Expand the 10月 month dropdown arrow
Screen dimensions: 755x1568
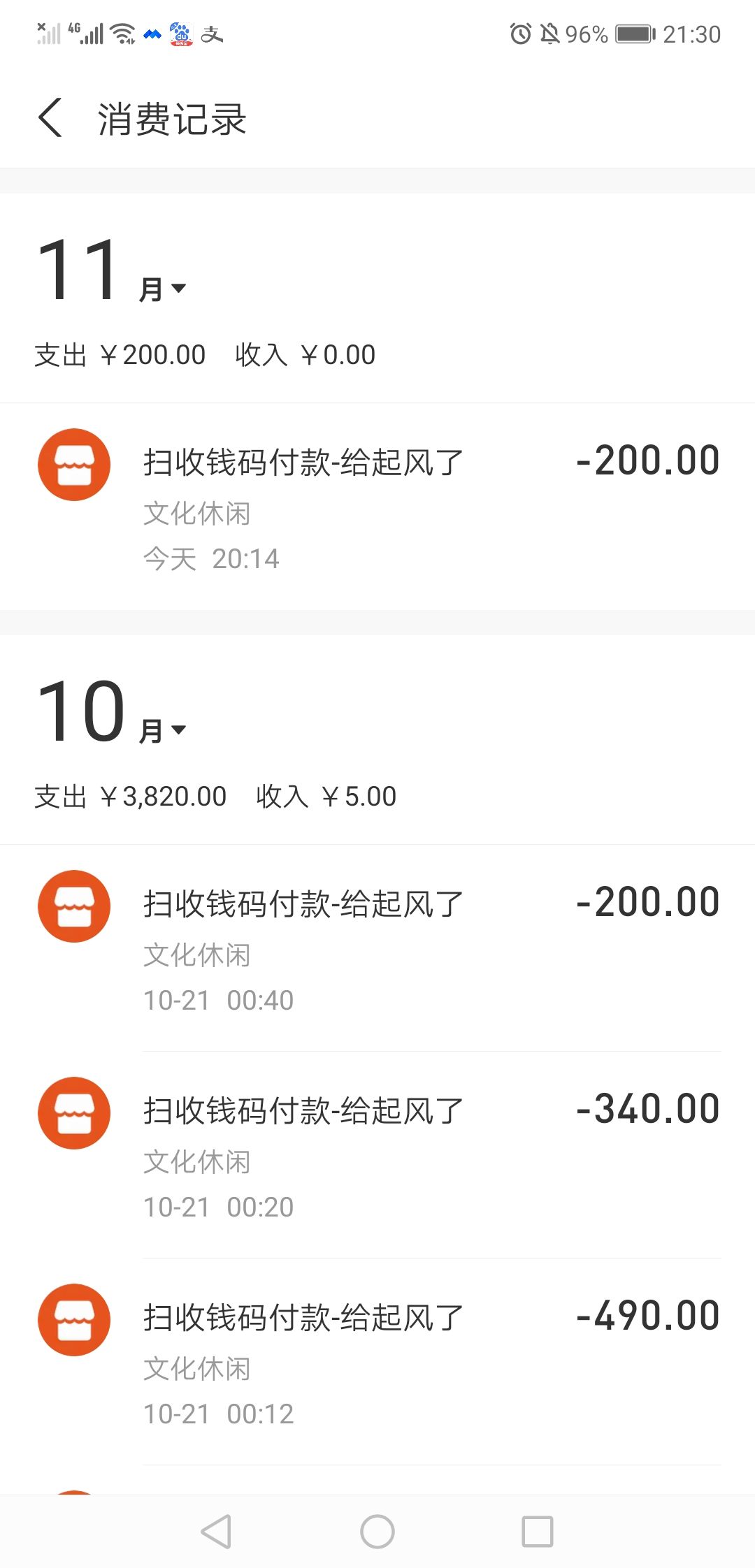tap(179, 729)
